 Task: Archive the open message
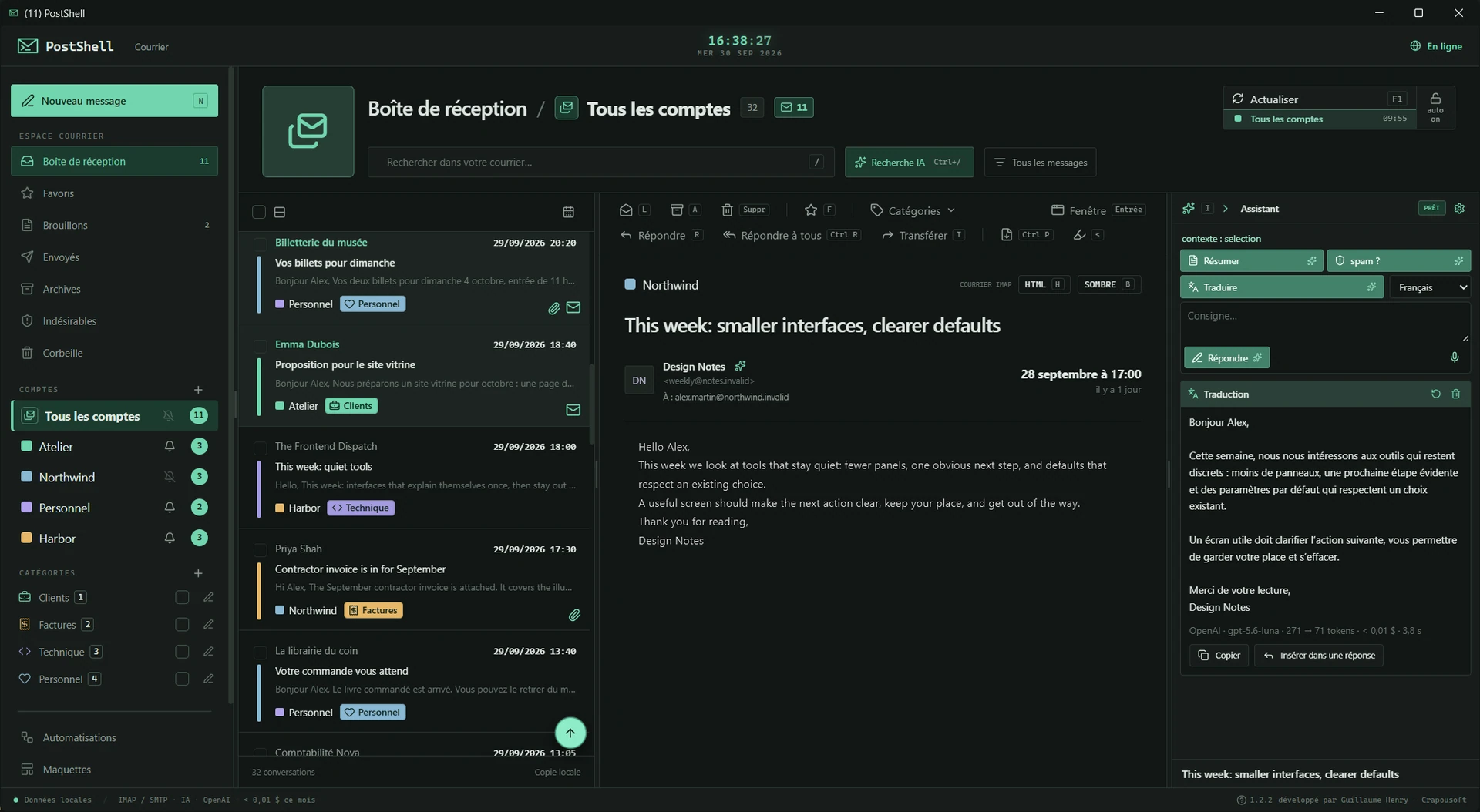pos(677,210)
